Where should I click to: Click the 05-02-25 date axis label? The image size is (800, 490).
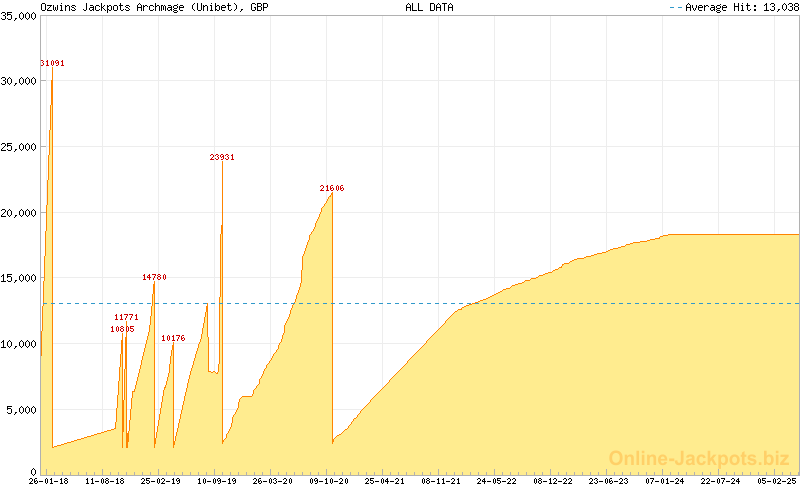776,481
